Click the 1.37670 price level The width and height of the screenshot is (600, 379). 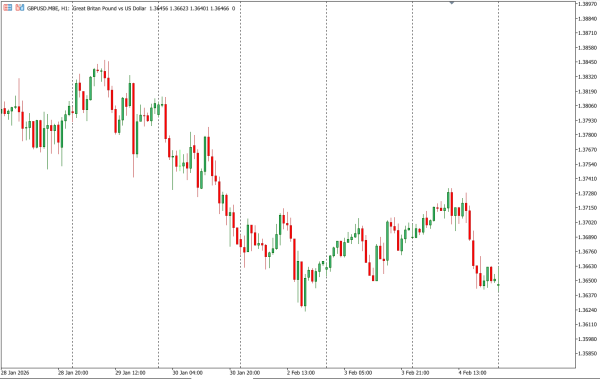click(588, 149)
